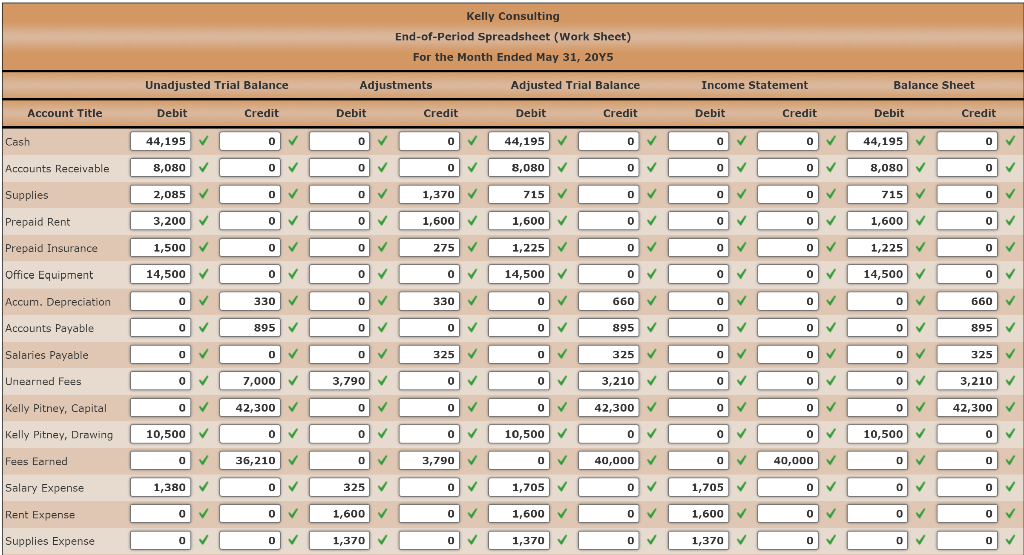Click the green checkmark beside Cash unadjusted debit

(204, 141)
